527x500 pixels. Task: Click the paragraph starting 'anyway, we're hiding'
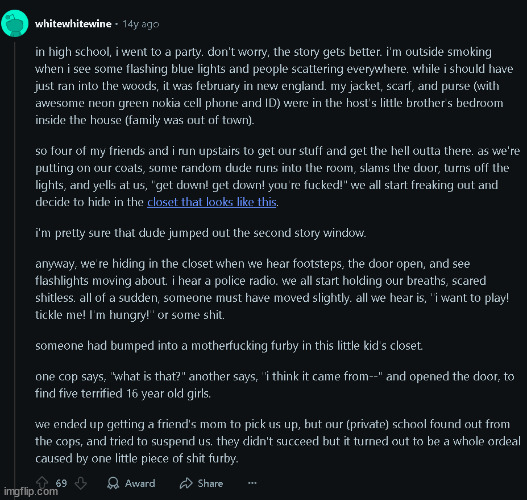272,289
